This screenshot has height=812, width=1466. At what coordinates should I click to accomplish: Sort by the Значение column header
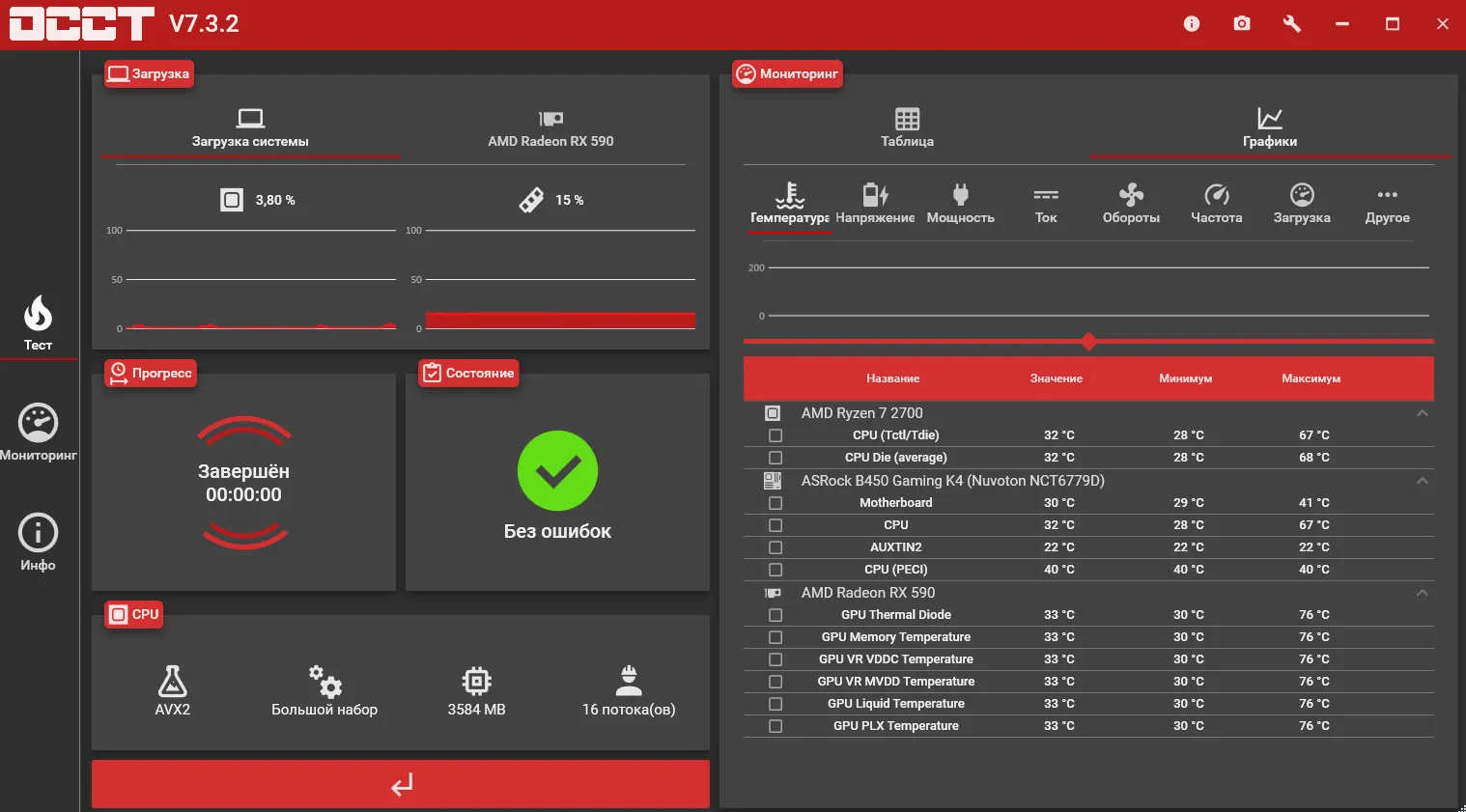point(1056,378)
